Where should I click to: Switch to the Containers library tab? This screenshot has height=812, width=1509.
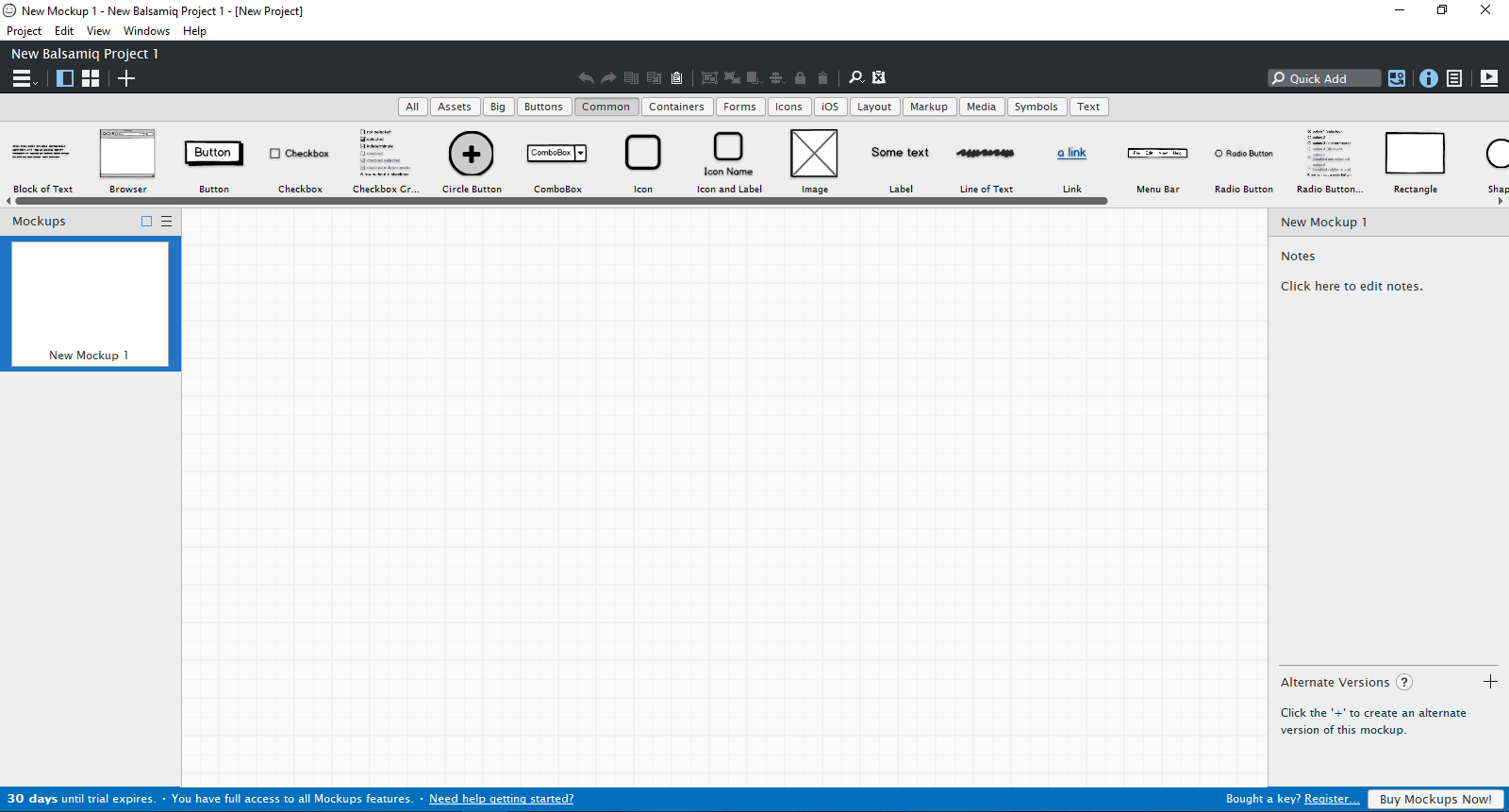pos(676,107)
